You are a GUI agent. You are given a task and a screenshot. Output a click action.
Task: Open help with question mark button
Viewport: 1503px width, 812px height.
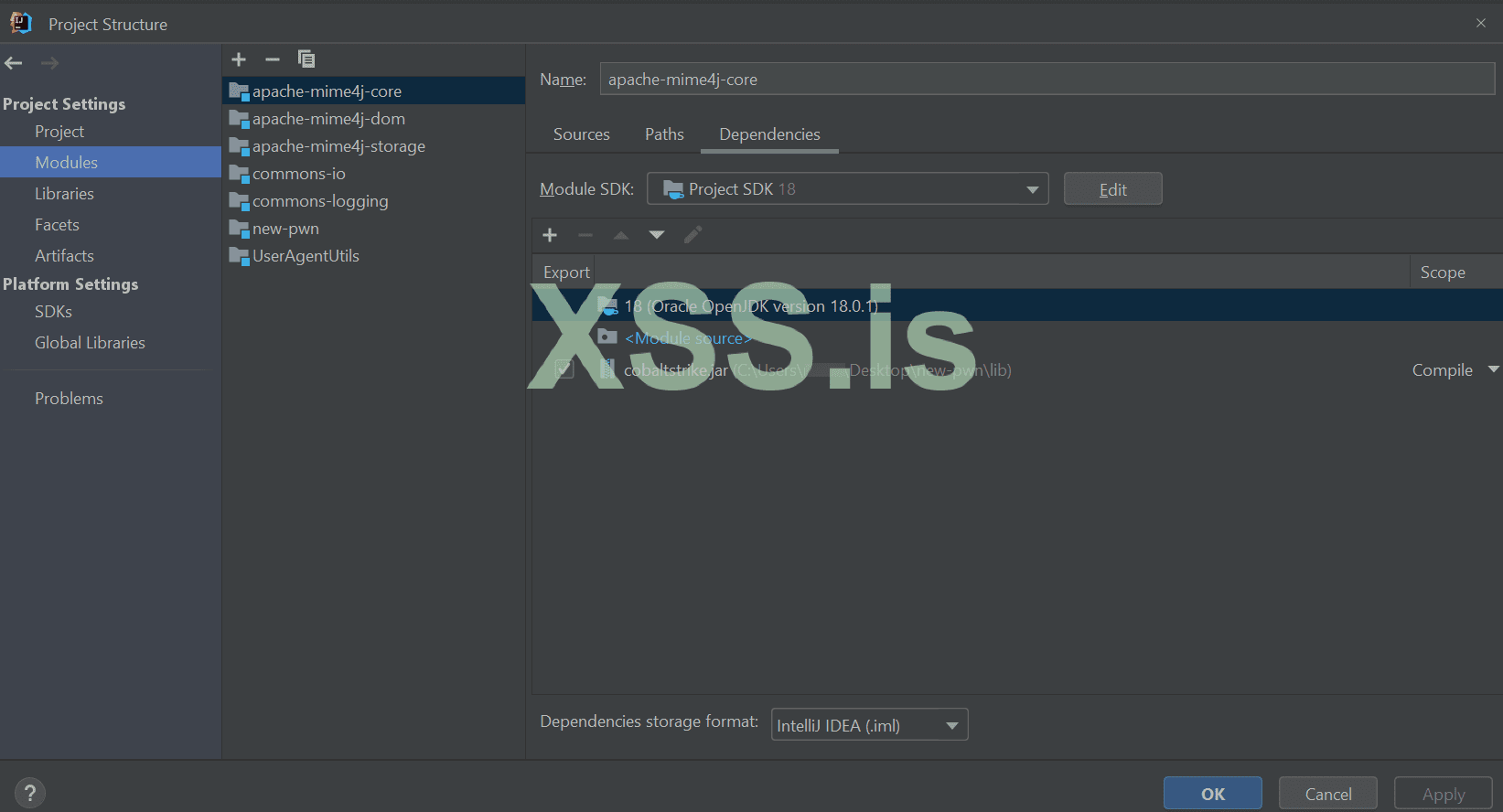tap(30, 793)
